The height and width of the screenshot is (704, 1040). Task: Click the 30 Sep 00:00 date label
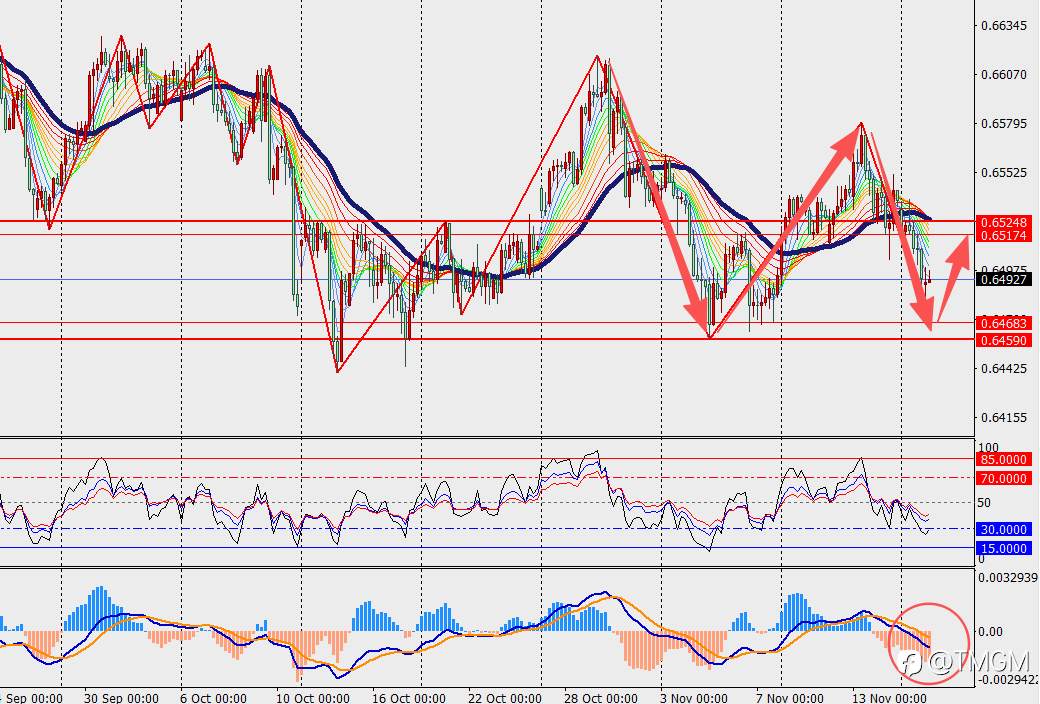121,698
